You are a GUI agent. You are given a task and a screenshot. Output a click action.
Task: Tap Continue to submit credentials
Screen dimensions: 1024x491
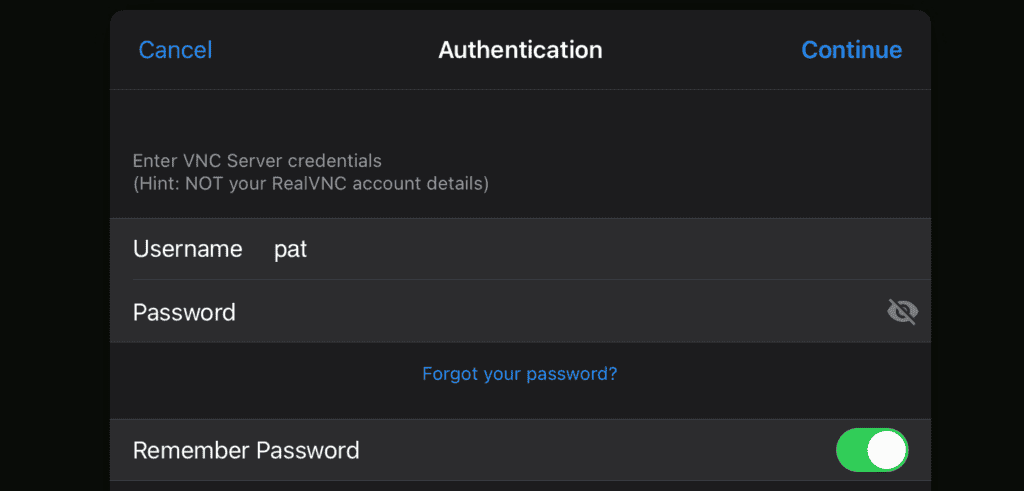pos(851,50)
